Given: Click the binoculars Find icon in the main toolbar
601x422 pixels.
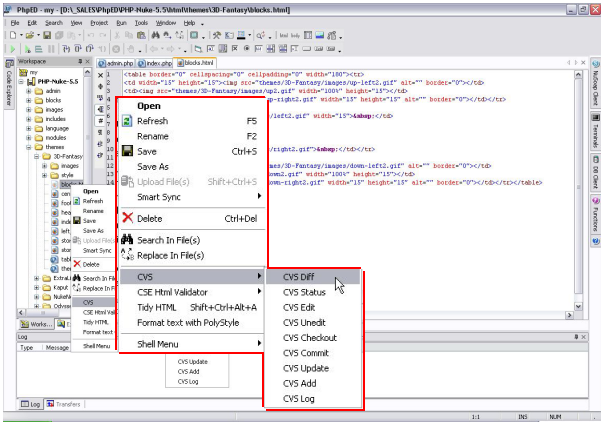Looking at the screenshot, I should click(x=155, y=36).
